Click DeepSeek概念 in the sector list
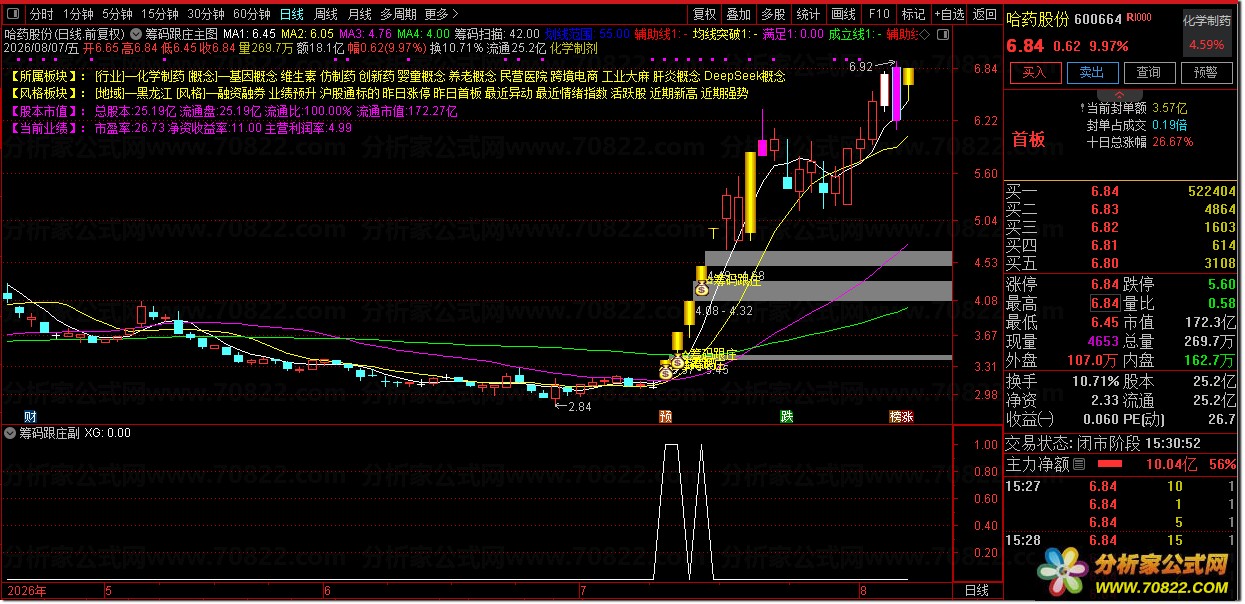 pos(745,77)
